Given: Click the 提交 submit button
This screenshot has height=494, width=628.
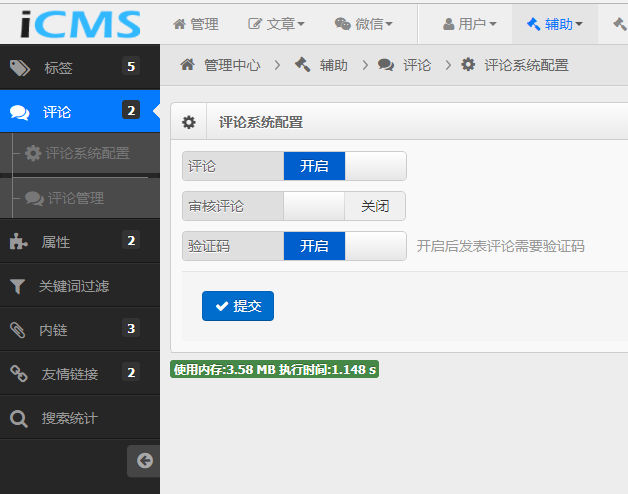Looking at the screenshot, I should point(238,306).
